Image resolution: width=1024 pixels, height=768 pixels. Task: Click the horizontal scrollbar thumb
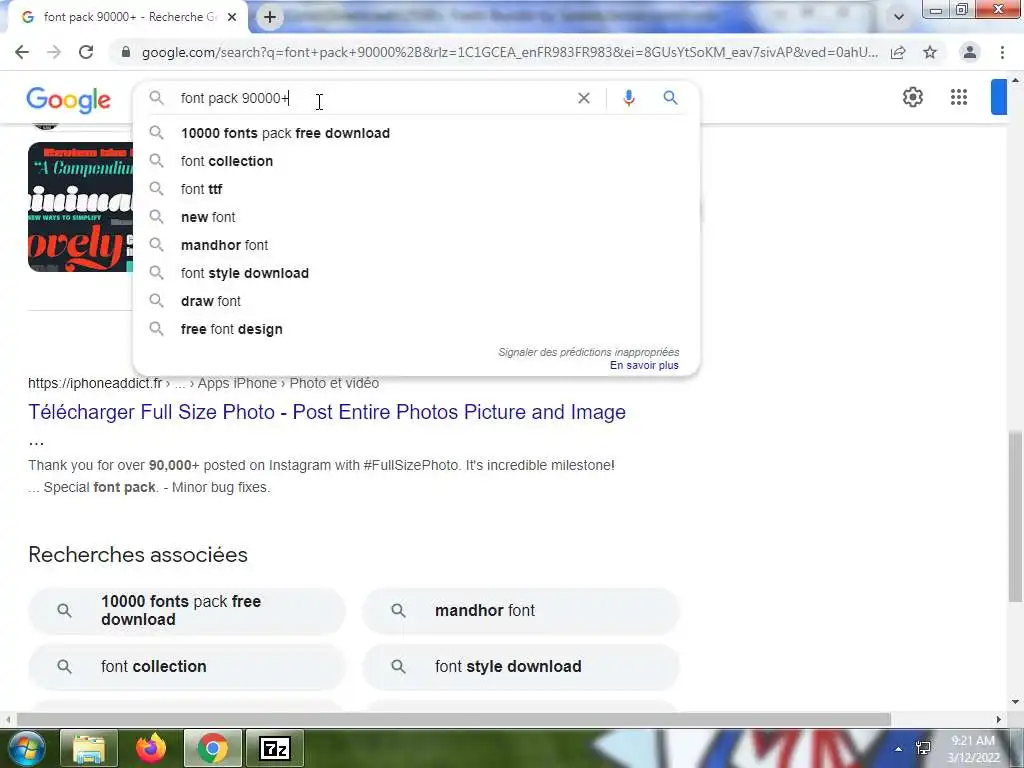click(454, 720)
